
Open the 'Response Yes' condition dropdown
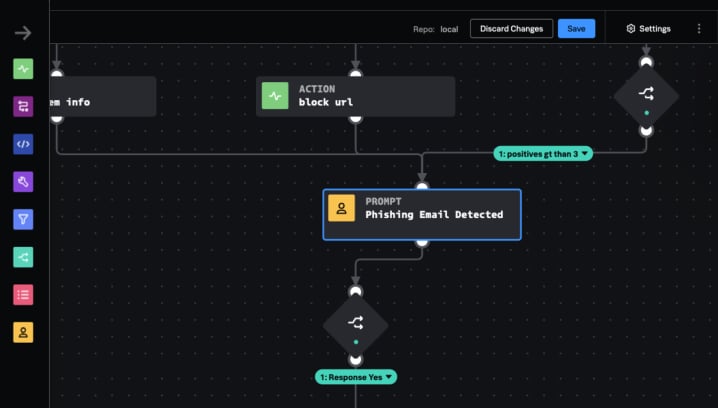356,377
